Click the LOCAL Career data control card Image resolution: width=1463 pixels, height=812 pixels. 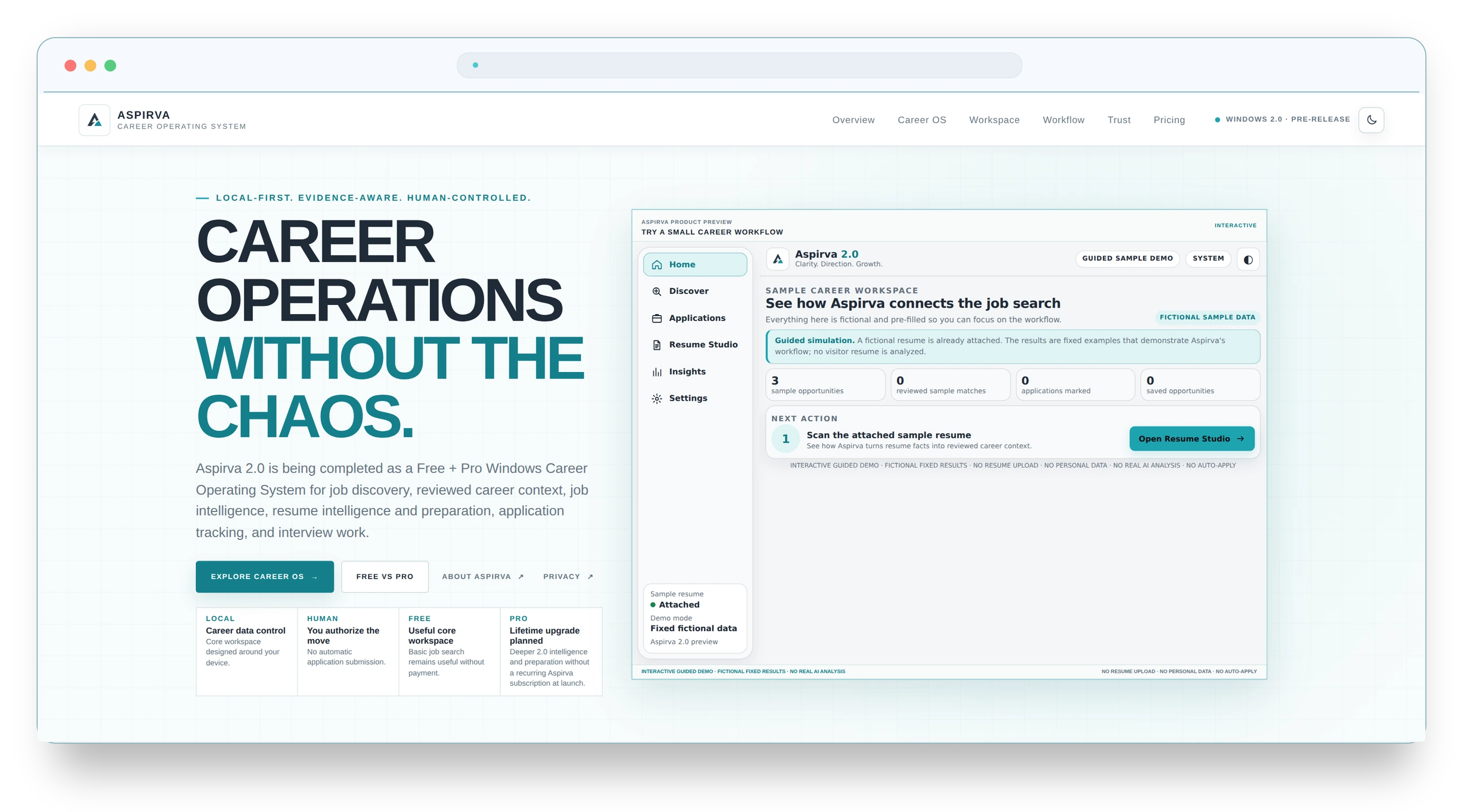pyautogui.click(x=246, y=651)
